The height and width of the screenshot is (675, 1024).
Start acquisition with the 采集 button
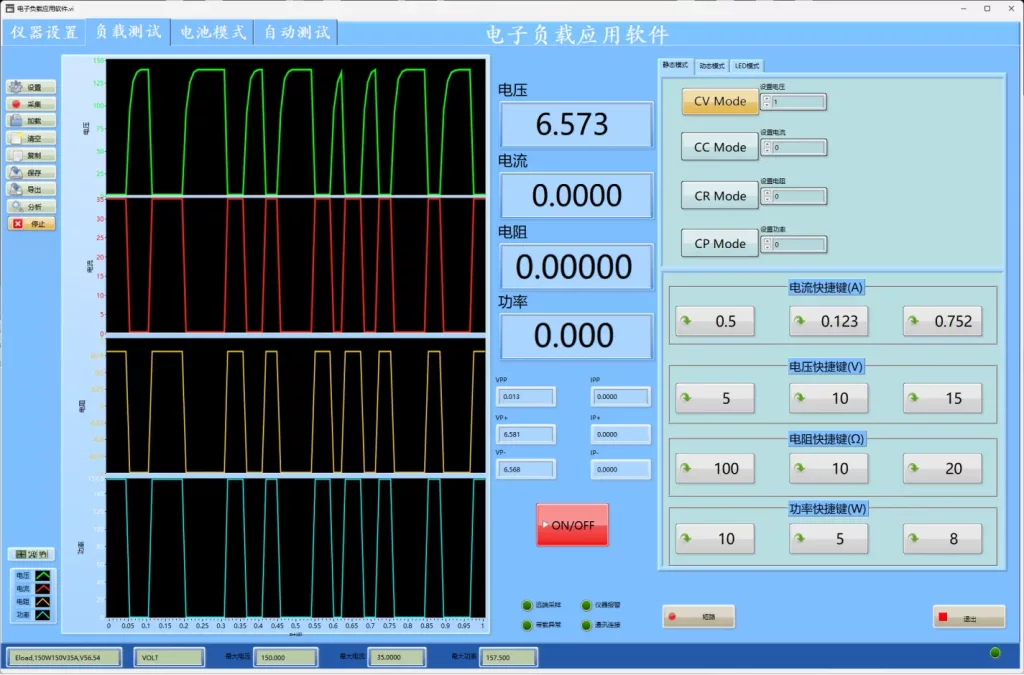(x=31, y=104)
